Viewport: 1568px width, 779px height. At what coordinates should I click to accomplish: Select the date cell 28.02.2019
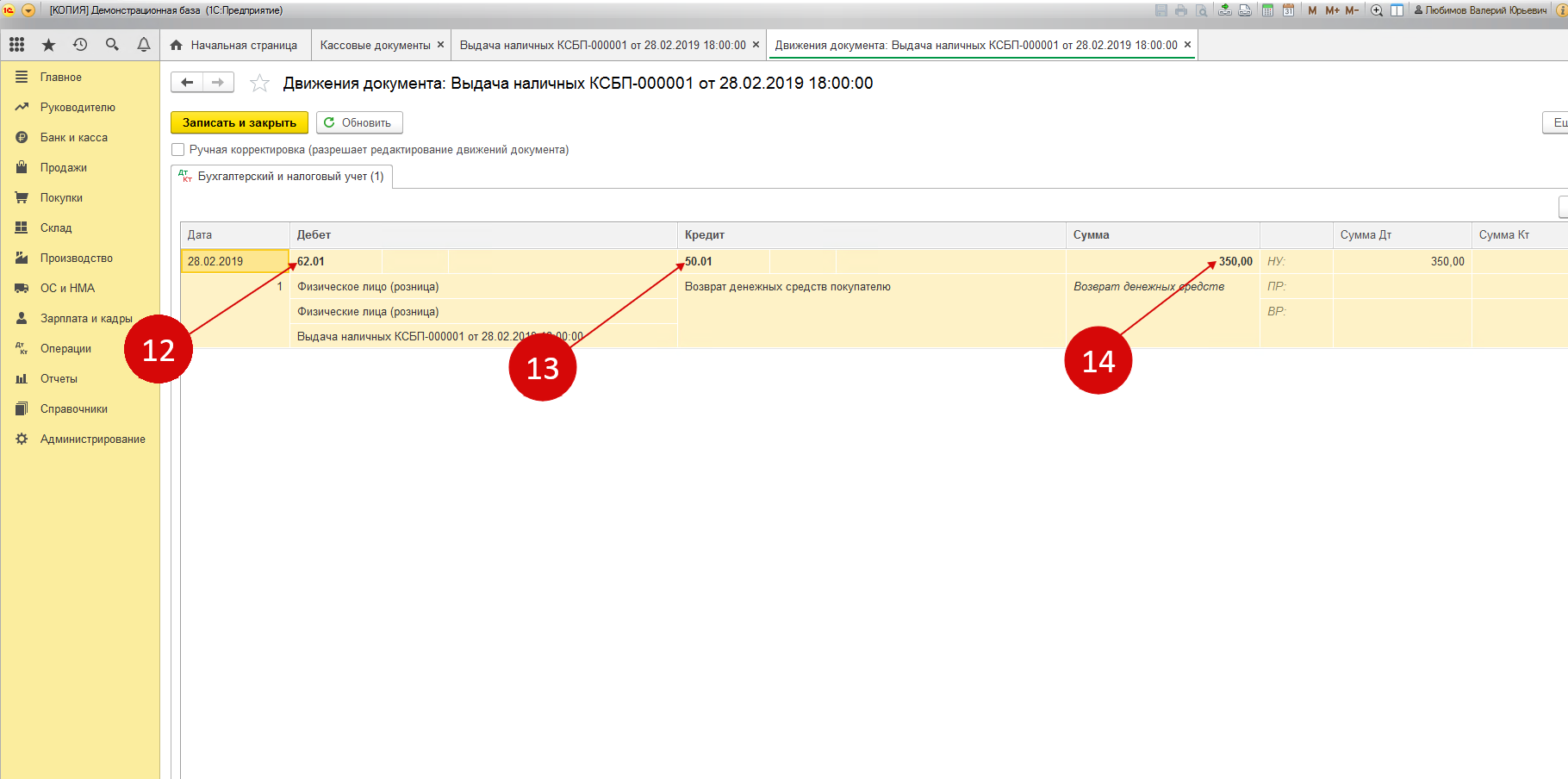click(x=234, y=261)
